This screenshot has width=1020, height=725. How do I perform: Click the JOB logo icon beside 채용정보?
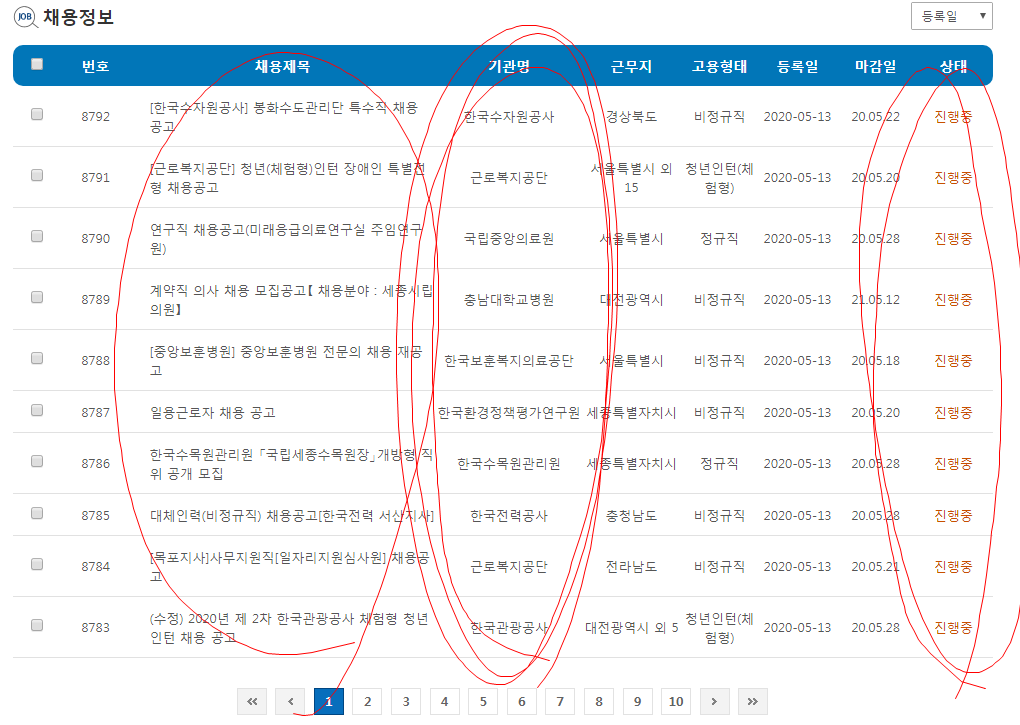25,17
